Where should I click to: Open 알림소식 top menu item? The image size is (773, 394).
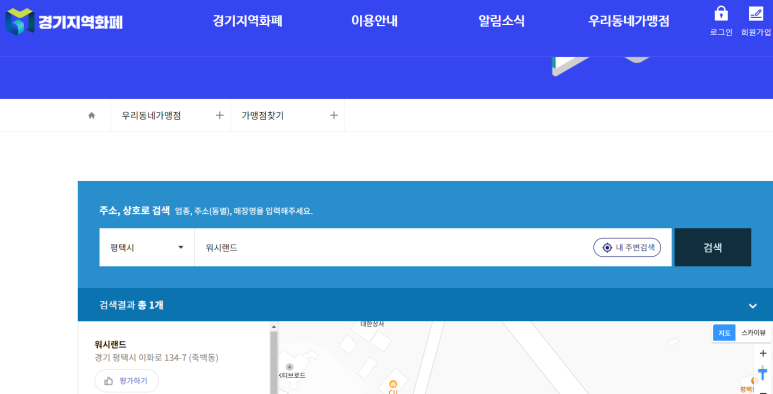pos(501,21)
